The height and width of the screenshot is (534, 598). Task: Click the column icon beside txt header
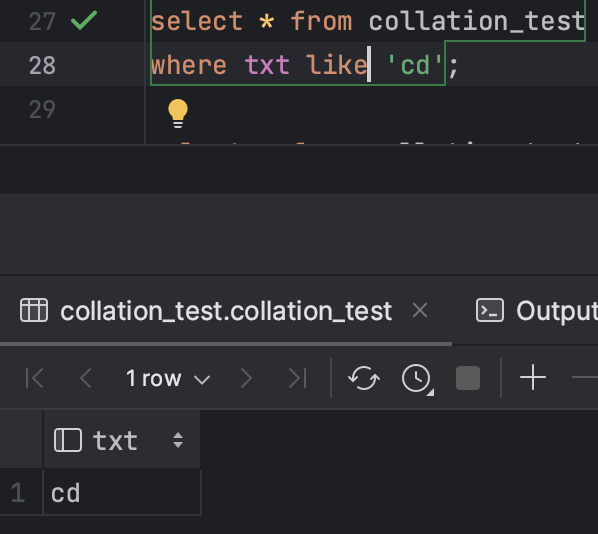[68, 440]
